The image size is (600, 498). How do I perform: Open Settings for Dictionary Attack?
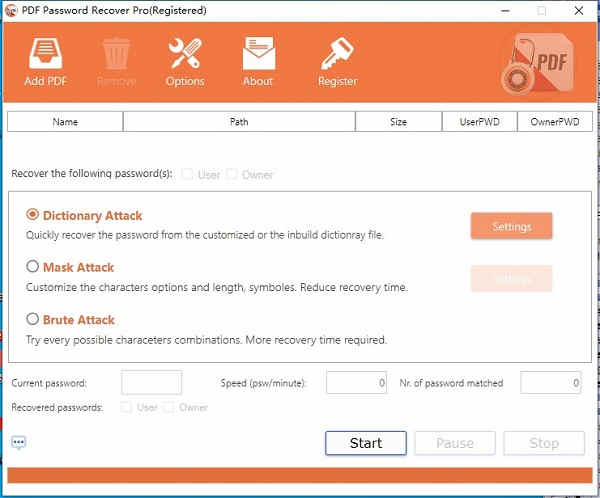[x=511, y=226]
